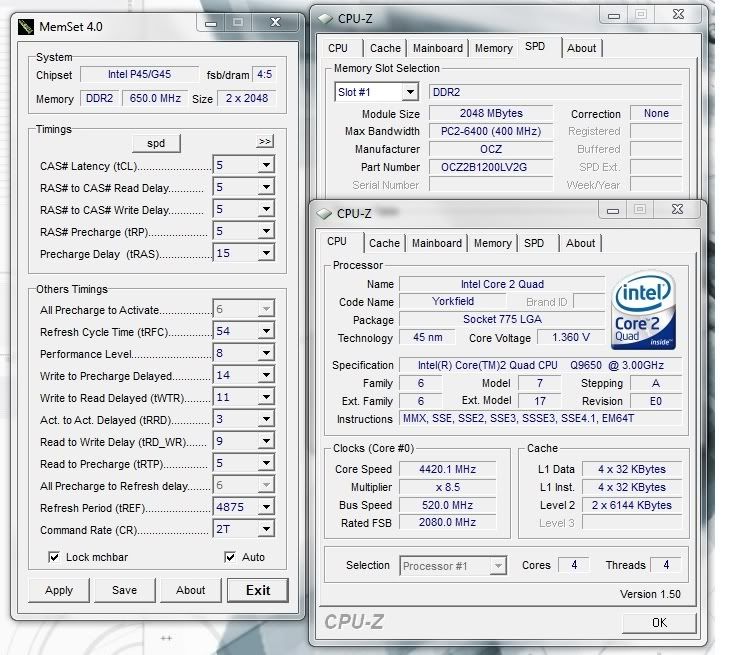Click the CPU-Z title bar icon in front window
This screenshot has width=747, height=655.
click(x=324, y=214)
